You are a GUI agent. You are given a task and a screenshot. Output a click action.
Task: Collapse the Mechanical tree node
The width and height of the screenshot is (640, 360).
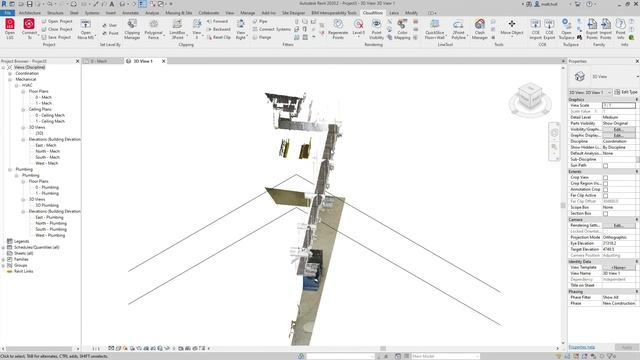coord(10,79)
